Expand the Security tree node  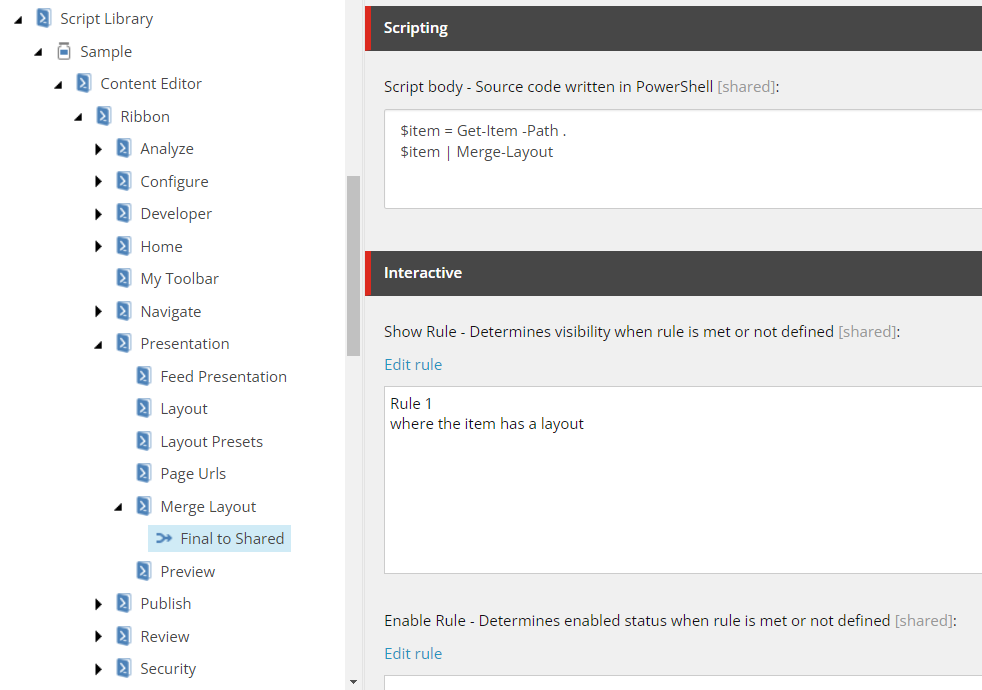(x=98, y=669)
